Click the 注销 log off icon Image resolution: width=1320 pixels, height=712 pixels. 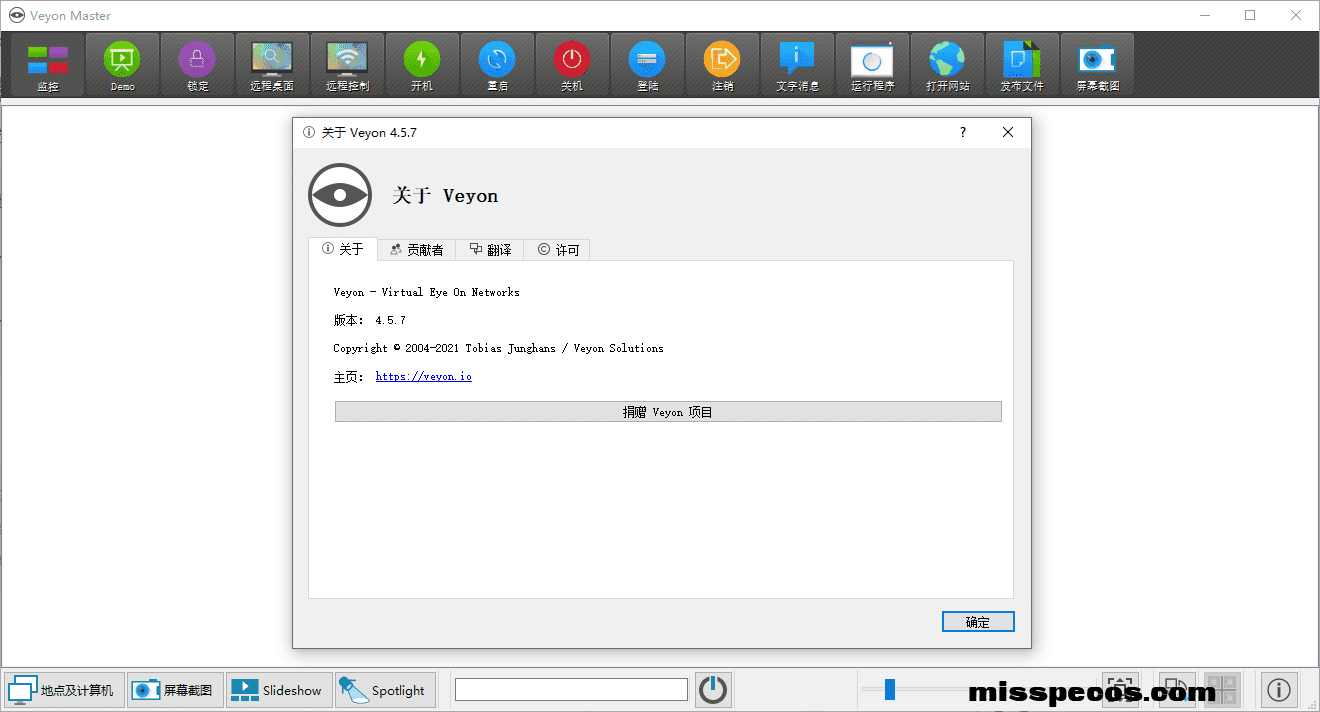click(x=722, y=66)
